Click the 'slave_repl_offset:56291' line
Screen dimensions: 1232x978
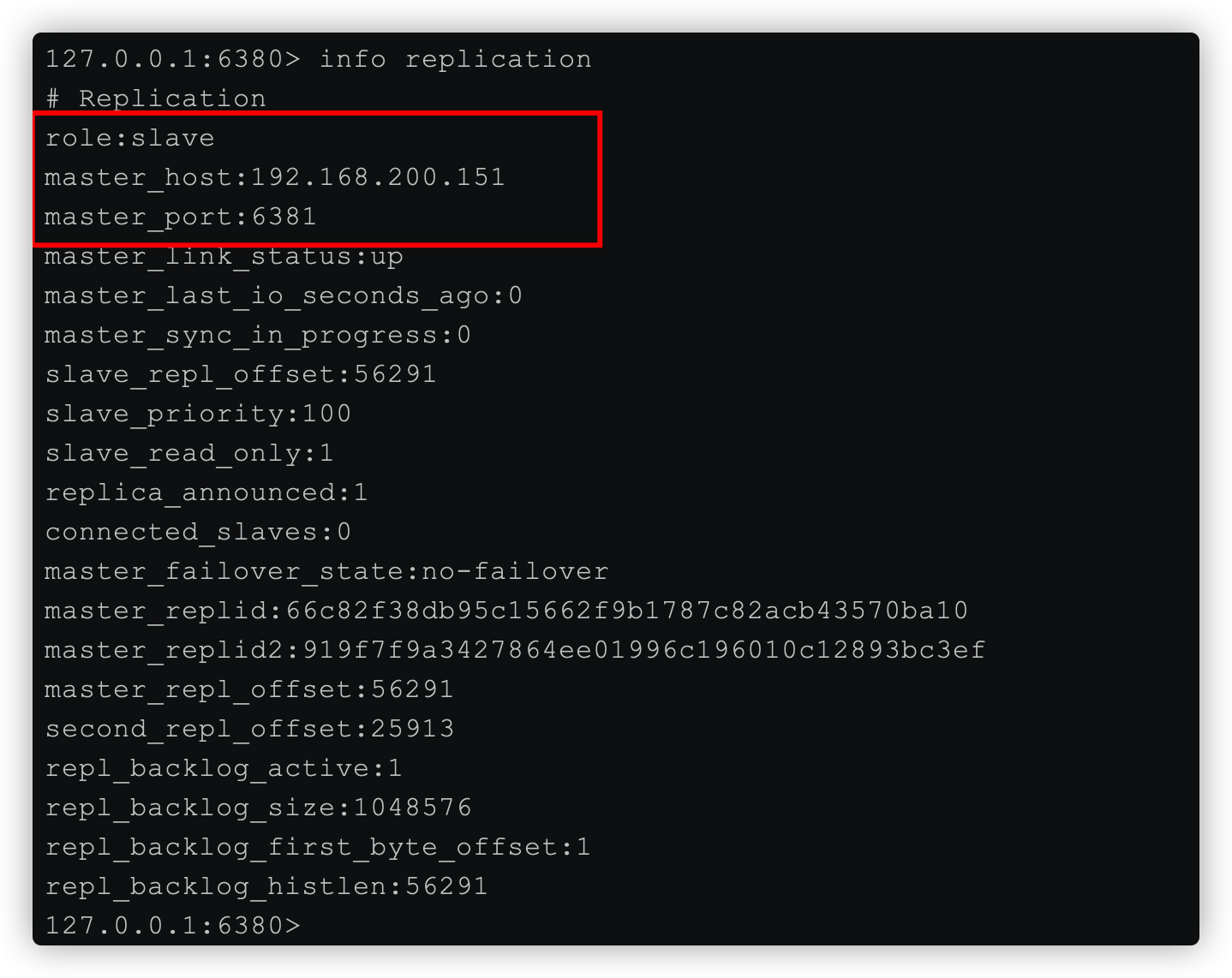pos(241,374)
